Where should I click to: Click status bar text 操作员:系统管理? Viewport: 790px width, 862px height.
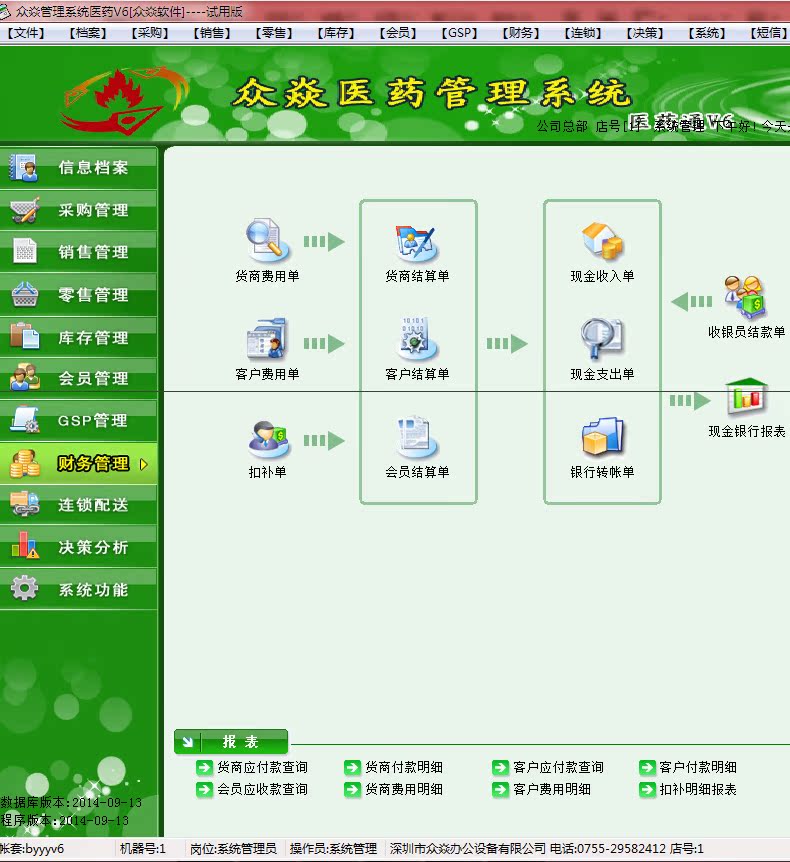coord(333,849)
